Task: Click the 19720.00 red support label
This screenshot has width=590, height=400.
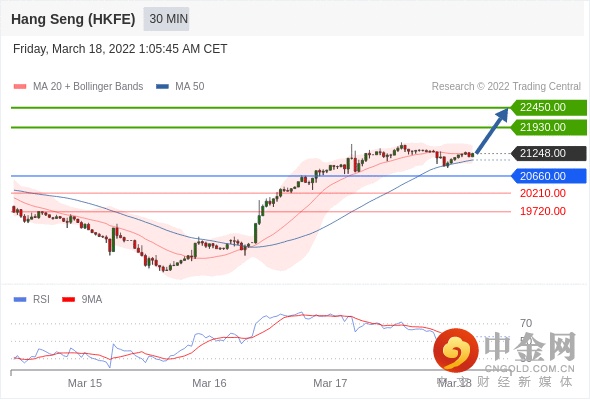Action: (x=543, y=211)
